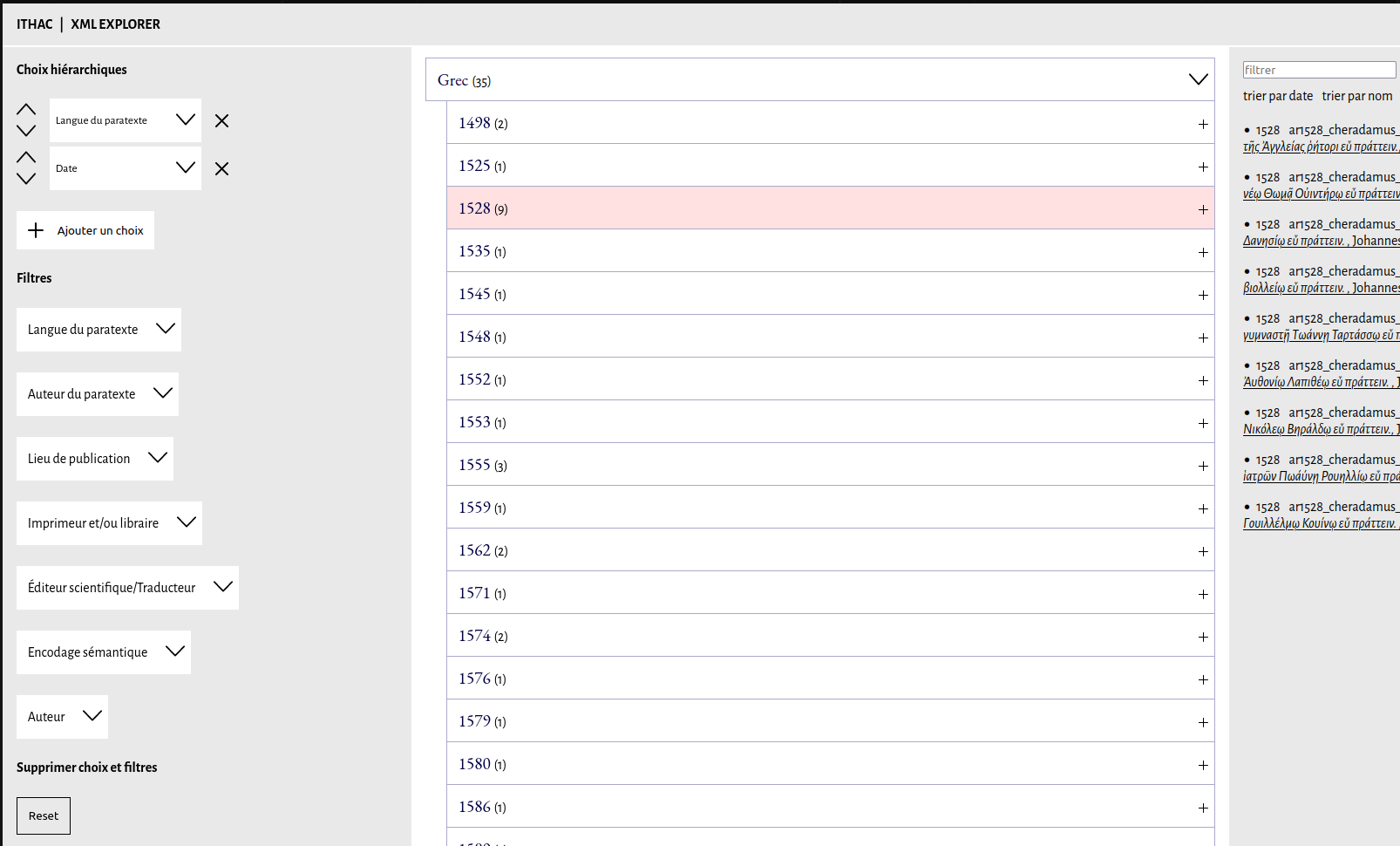Click plus icon on highlighted 1528 row
1400x846 pixels.
[x=1202, y=209]
